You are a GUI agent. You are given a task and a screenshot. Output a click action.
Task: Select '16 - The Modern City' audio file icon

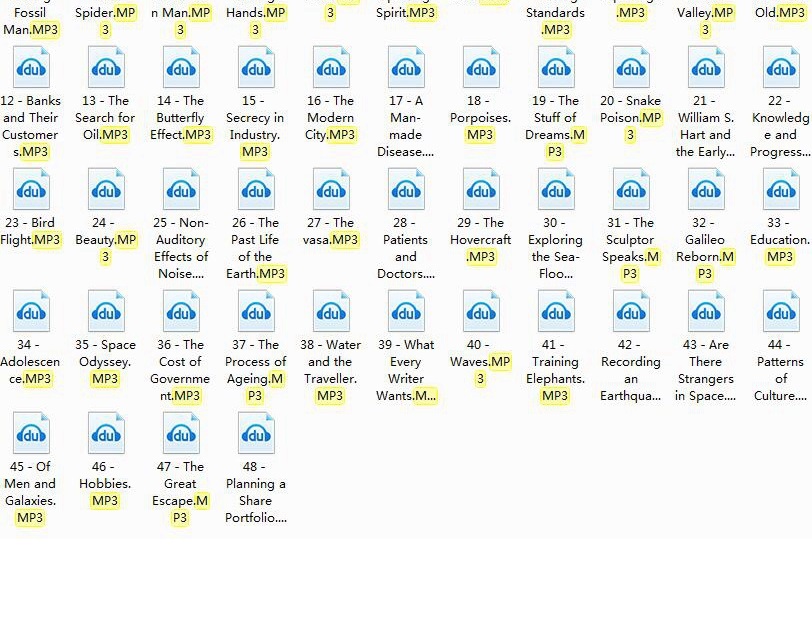click(x=331, y=68)
